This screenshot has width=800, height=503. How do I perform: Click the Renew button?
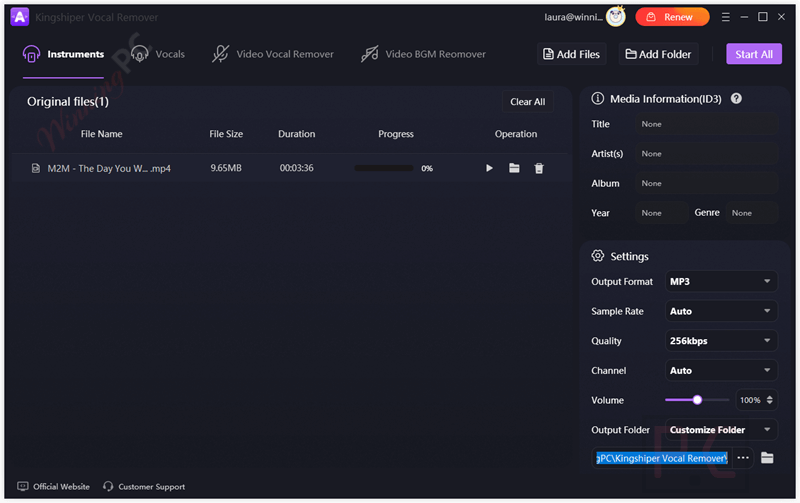pos(672,17)
